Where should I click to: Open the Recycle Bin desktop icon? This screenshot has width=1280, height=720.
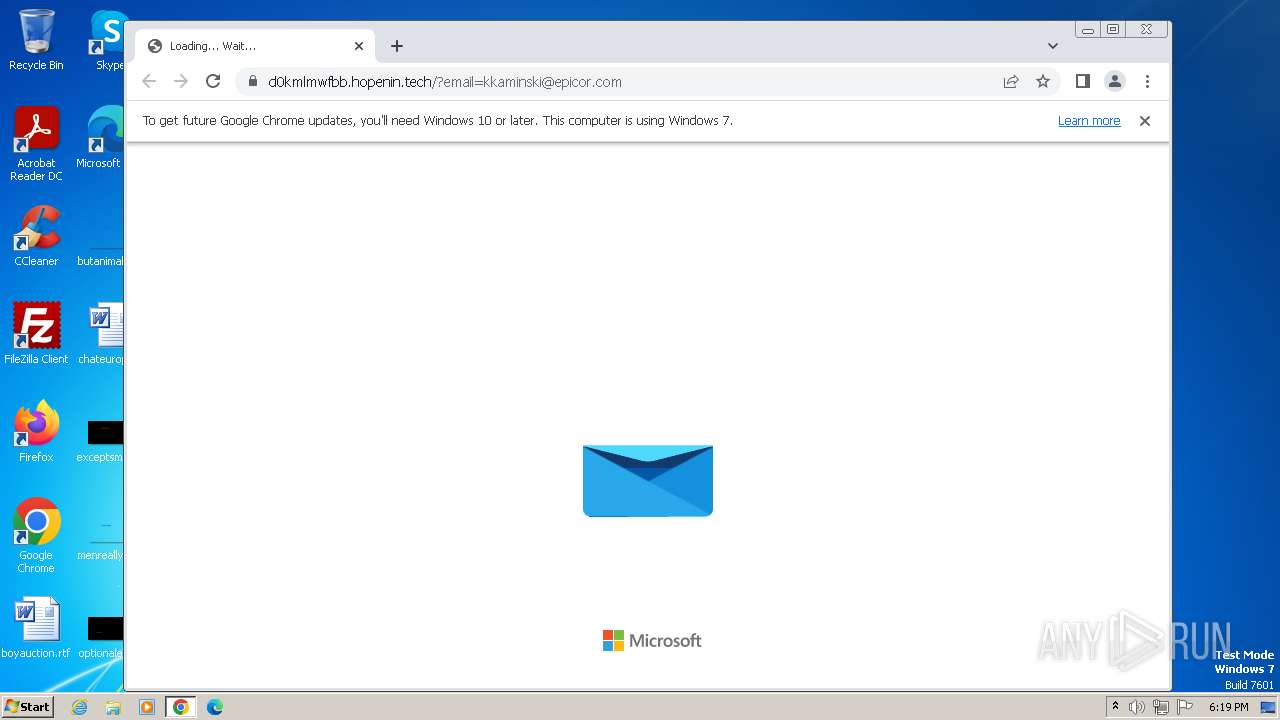(x=36, y=40)
